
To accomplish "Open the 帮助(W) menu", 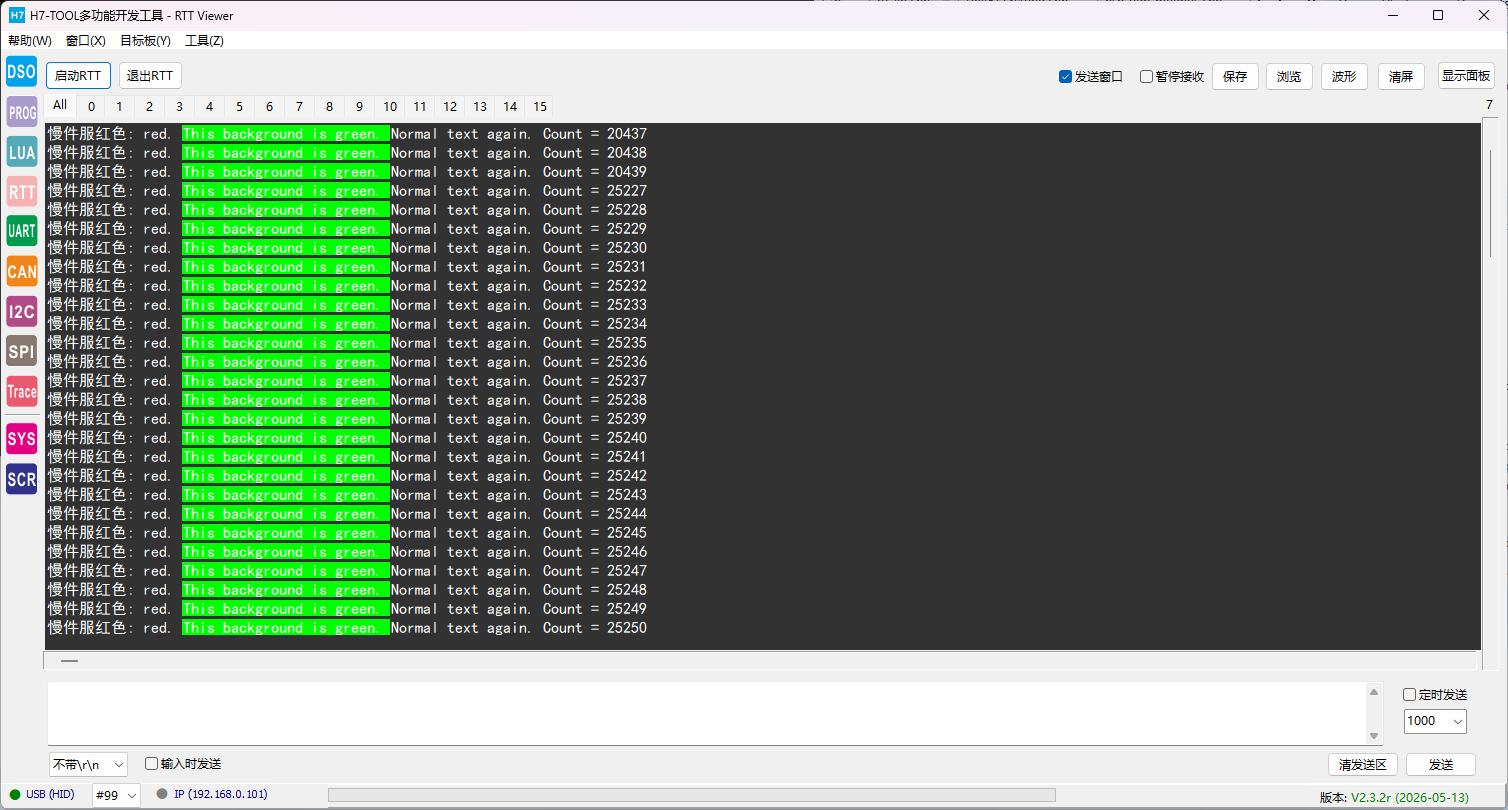I will tap(29, 41).
